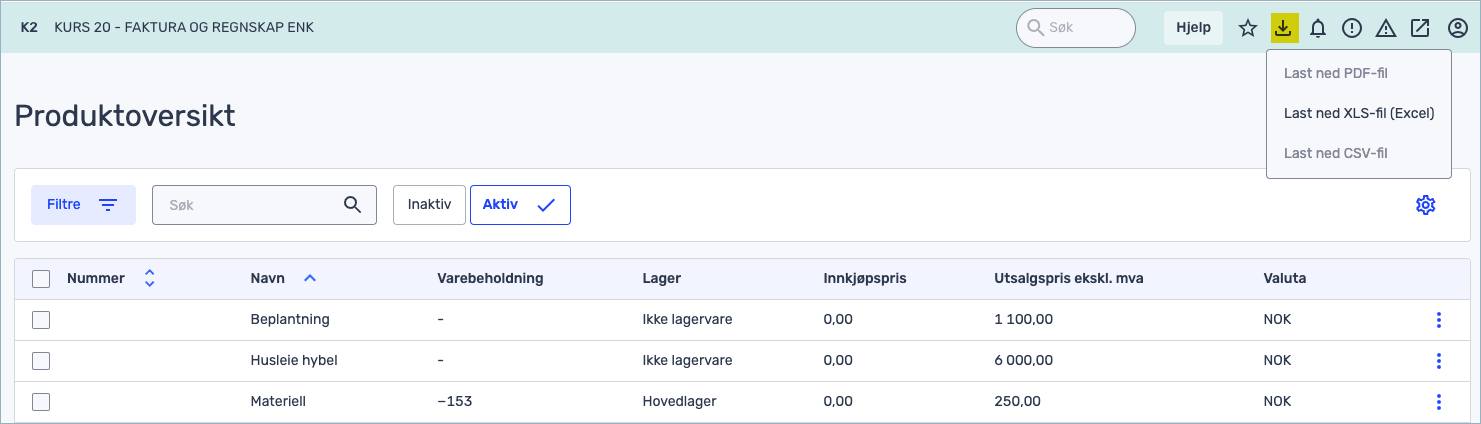The height and width of the screenshot is (424, 1481).
Task: Tick the checkbox for Beplantning row
Action: [41, 320]
